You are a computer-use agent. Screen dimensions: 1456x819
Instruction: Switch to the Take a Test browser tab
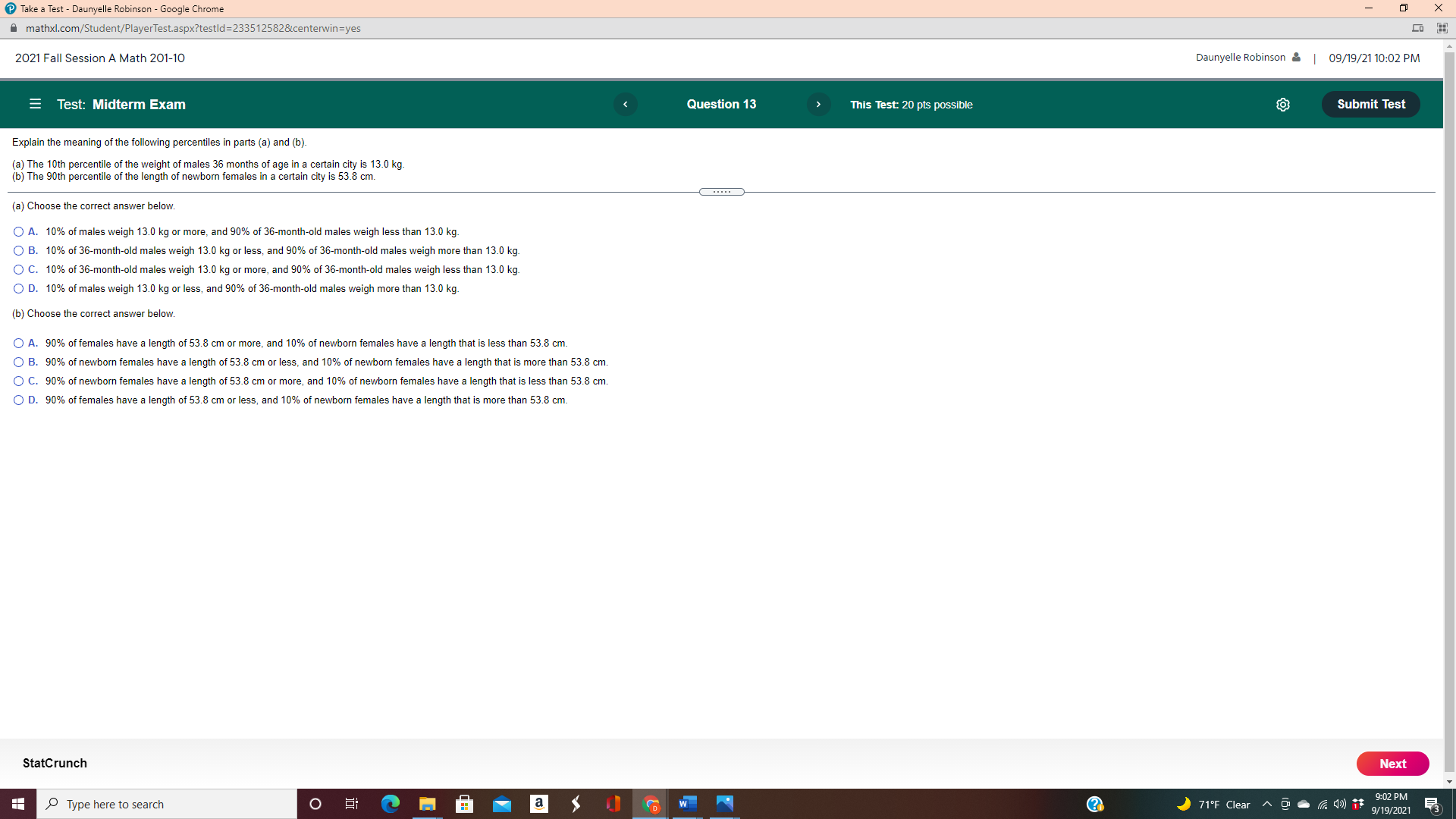tap(114, 8)
